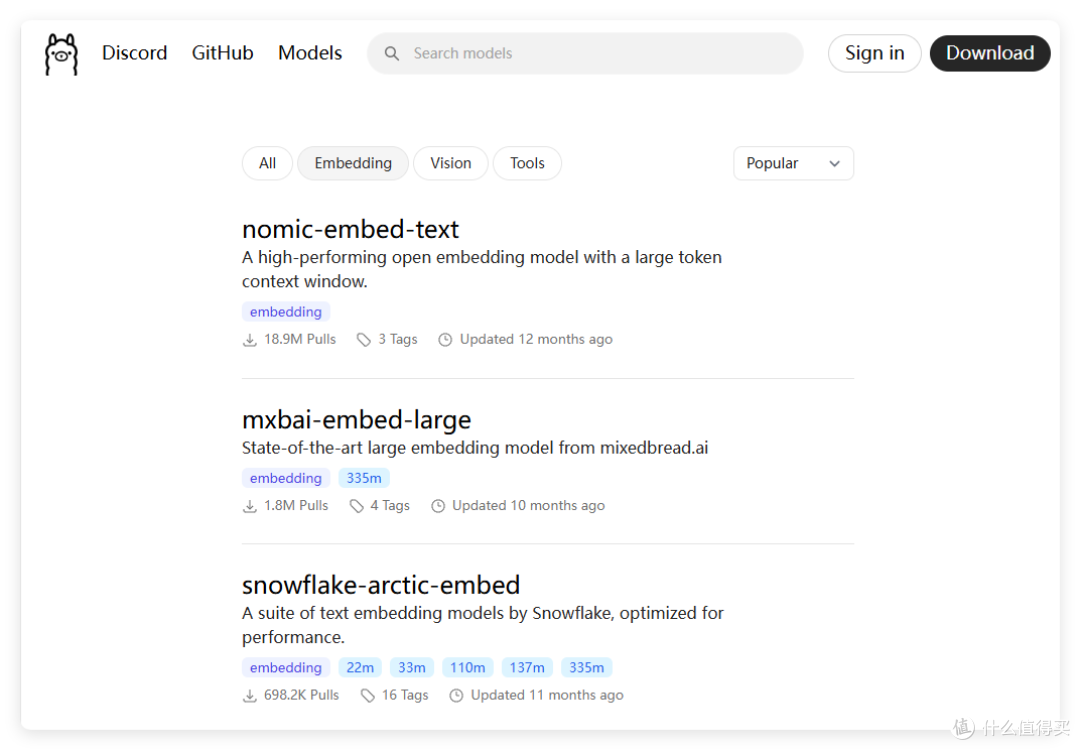Open the Popular sort dropdown
The width and height of the screenshot is (1080, 750).
coord(793,163)
